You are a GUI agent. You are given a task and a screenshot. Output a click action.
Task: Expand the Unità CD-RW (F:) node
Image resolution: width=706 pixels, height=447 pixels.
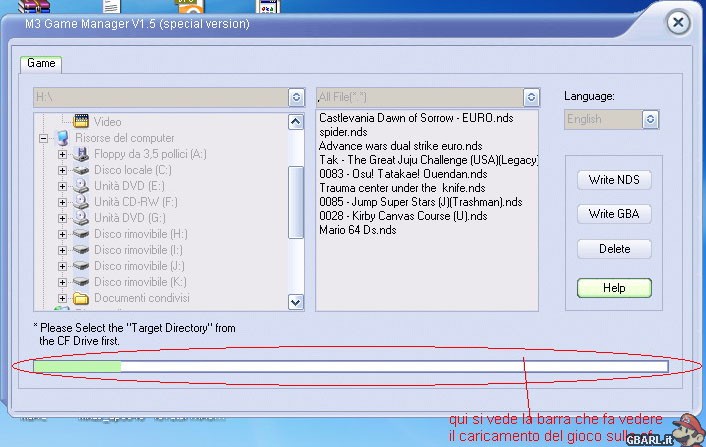point(62,202)
